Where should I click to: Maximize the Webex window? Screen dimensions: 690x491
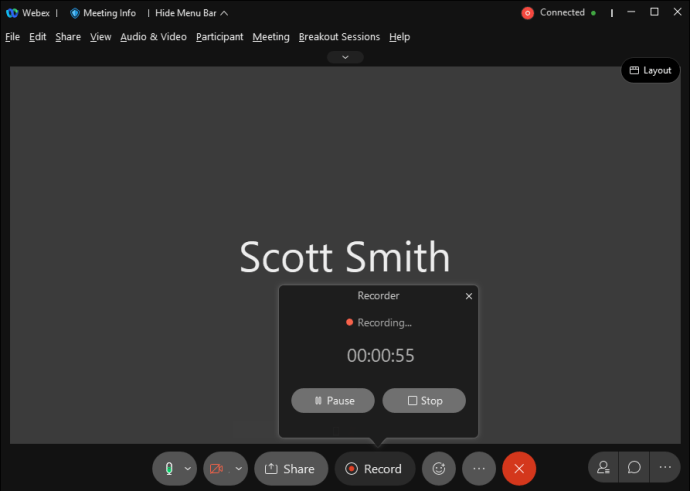[x=654, y=12]
